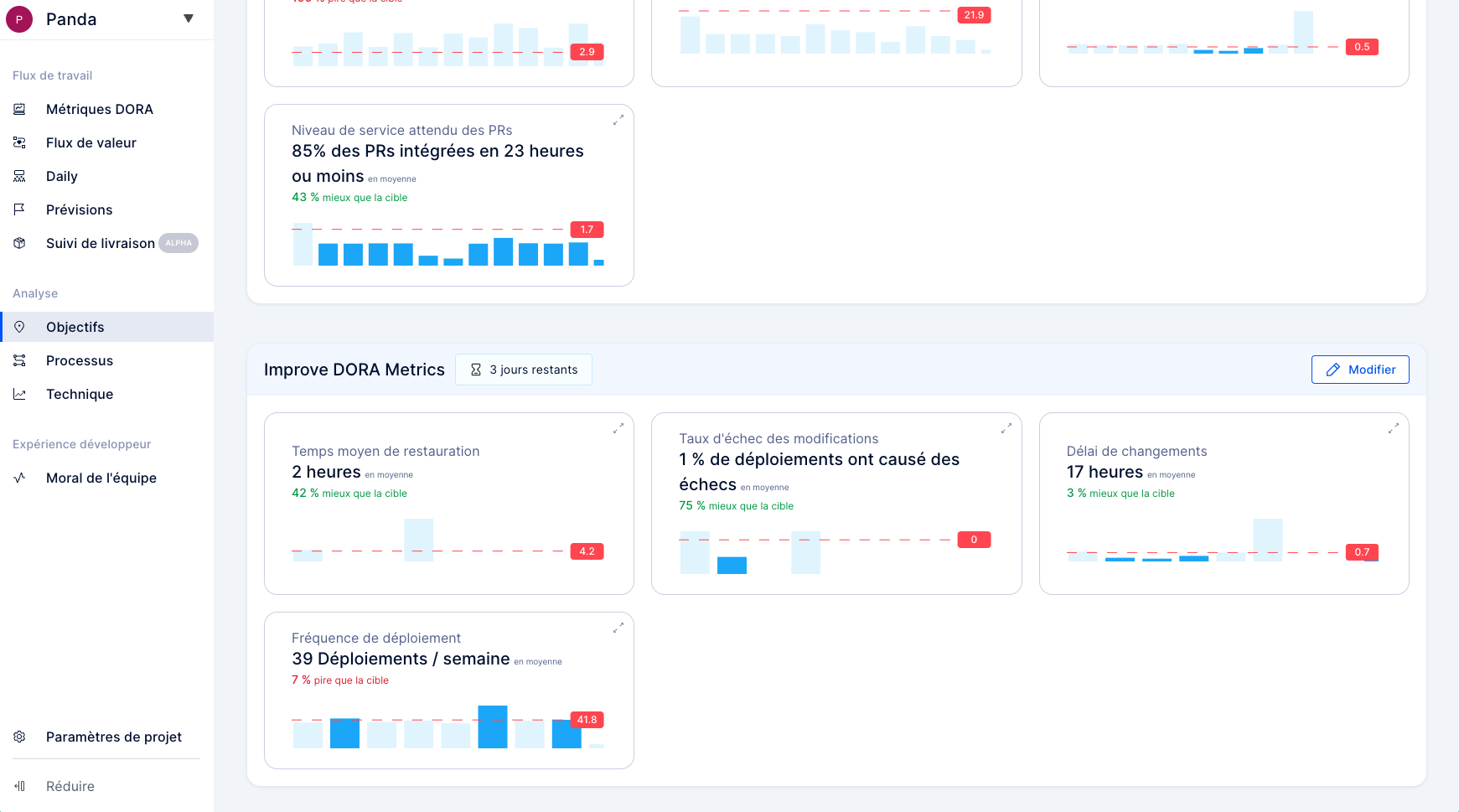Expand the Délai de changements card
Screen dimensions: 1459x812
1394,428
